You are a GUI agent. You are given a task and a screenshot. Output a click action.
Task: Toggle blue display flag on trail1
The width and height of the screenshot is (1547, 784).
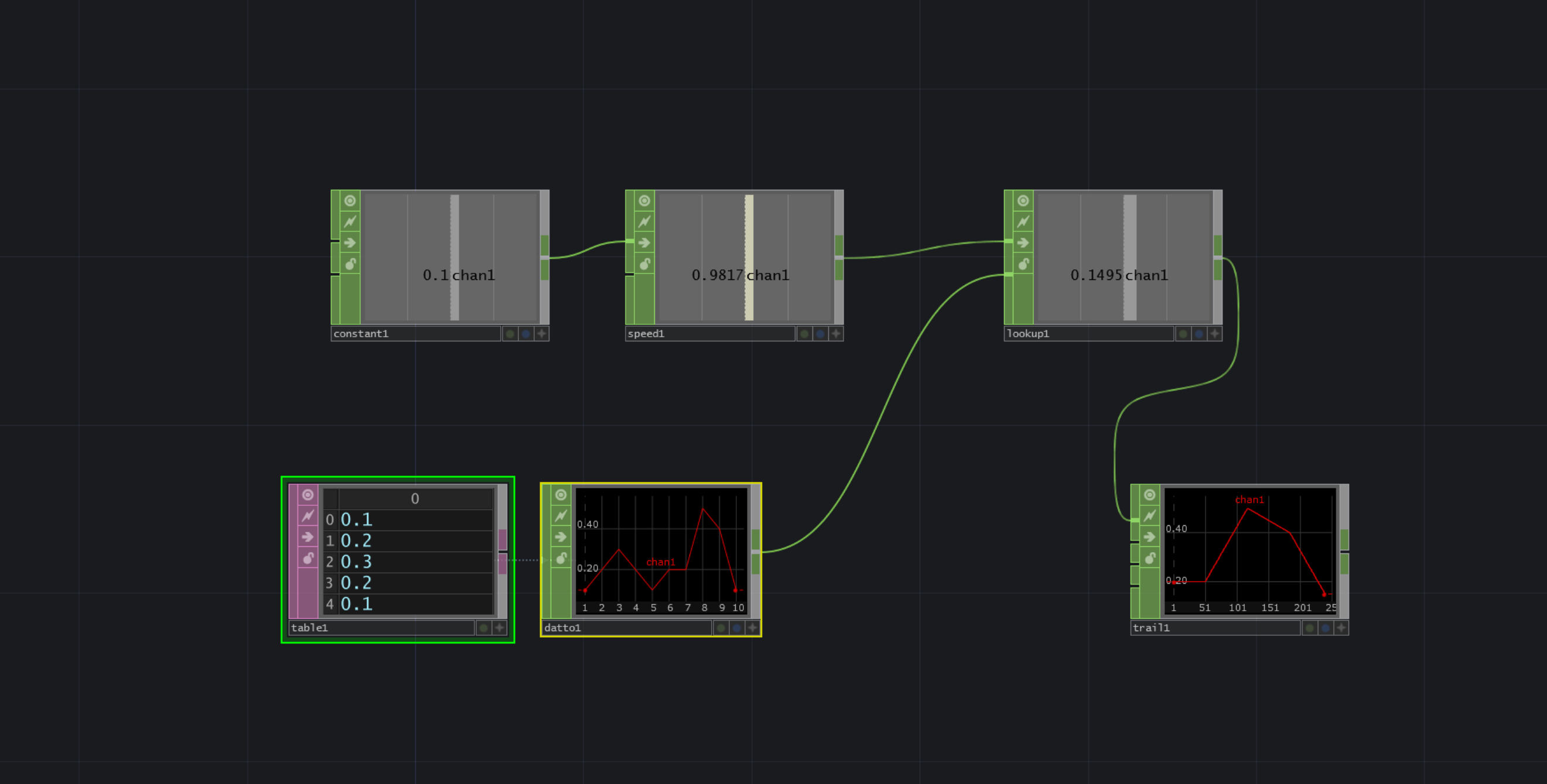tap(1325, 628)
